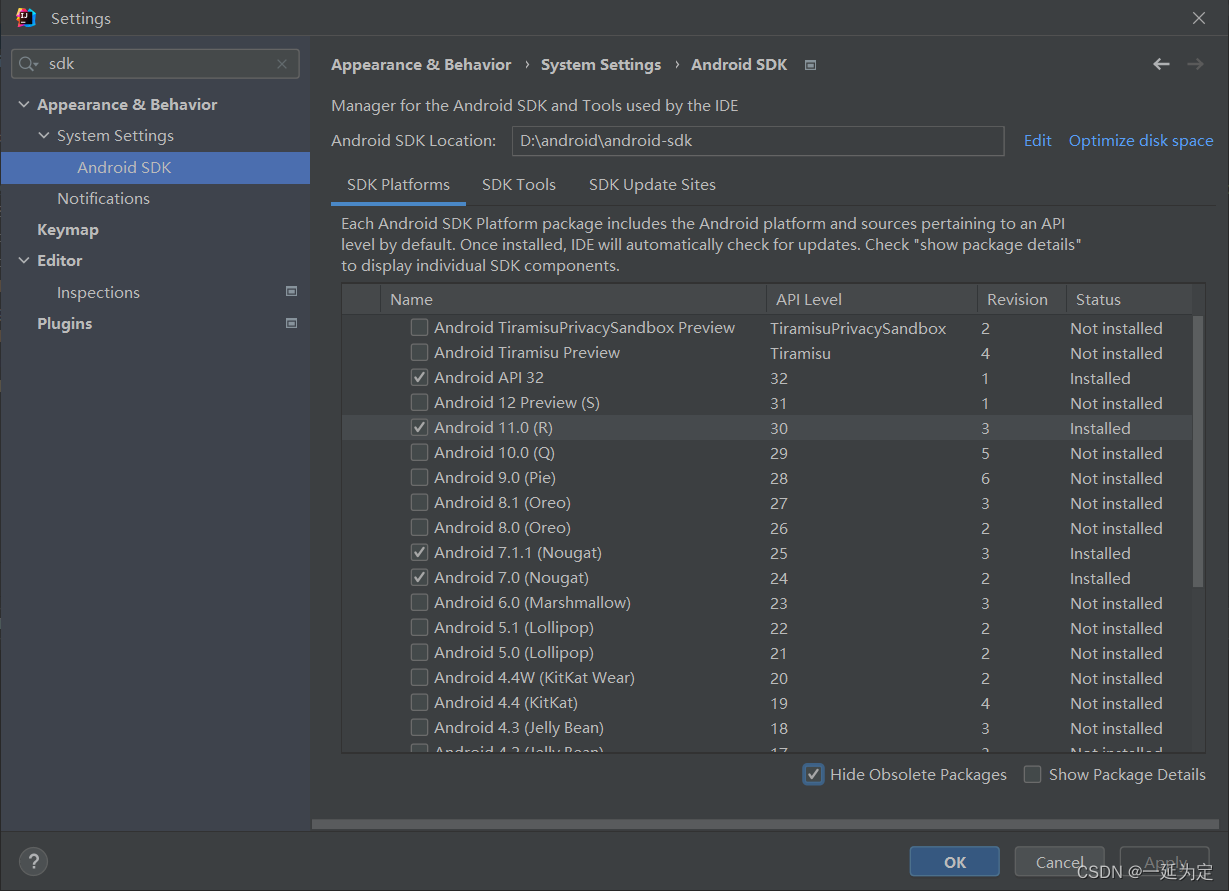
Task: Toggle Hide Obsolete Packages checkbox
Action: [814, 774]
